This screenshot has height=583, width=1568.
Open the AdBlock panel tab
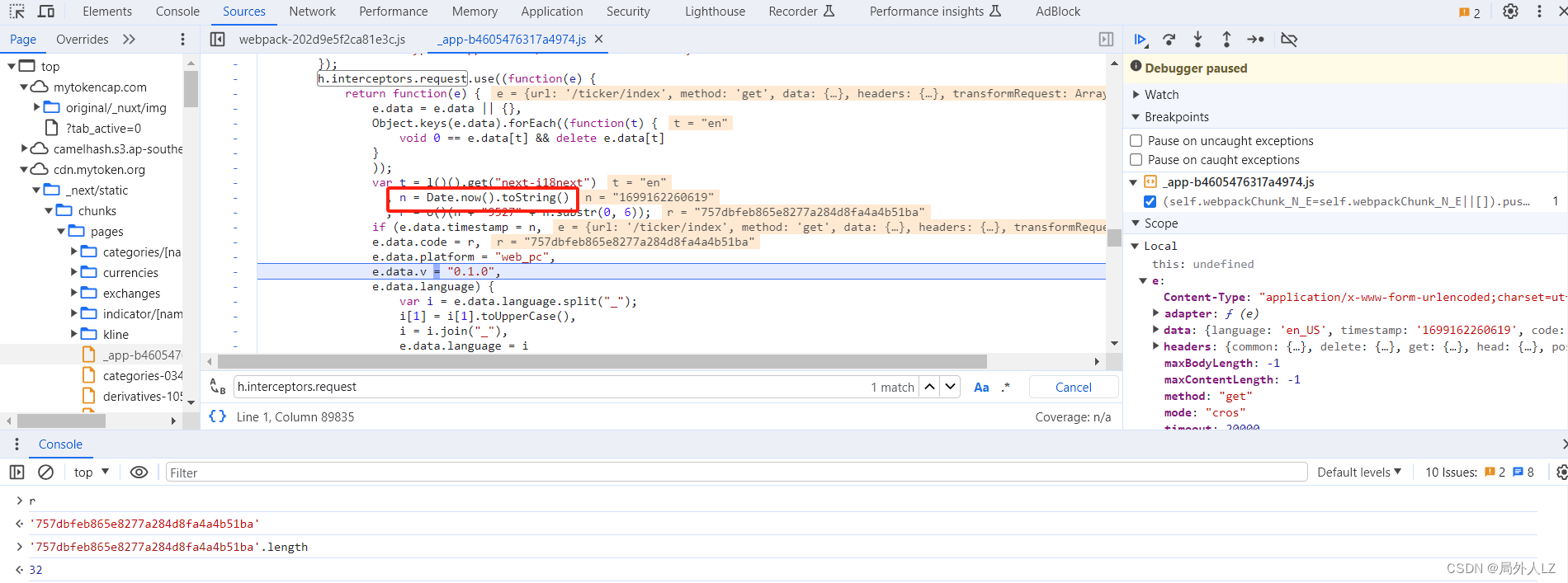coord(1058,12)
